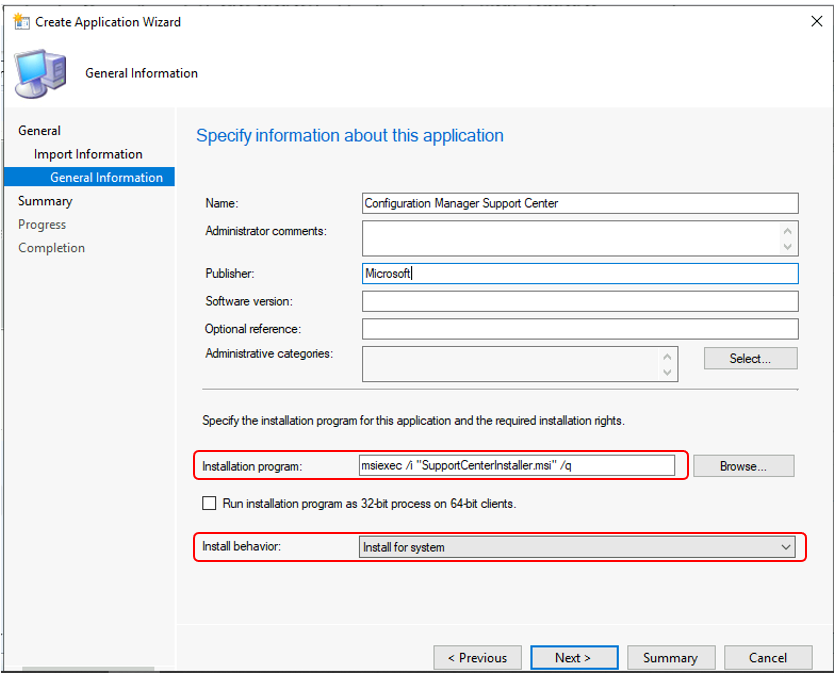Click the computer icon beside General Information header
Image resolution: width=839 pixels, height=678 pixels.
coord(41,73)
